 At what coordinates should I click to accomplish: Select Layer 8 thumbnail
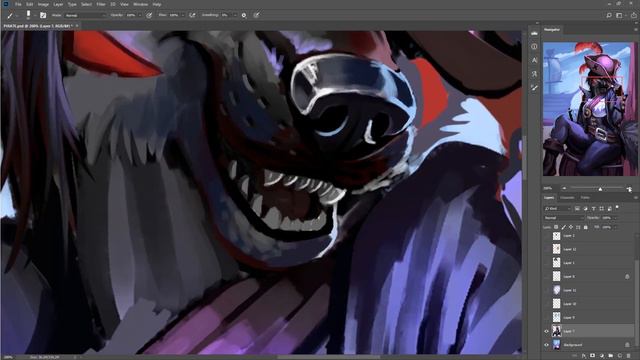(x=556, y=276)
